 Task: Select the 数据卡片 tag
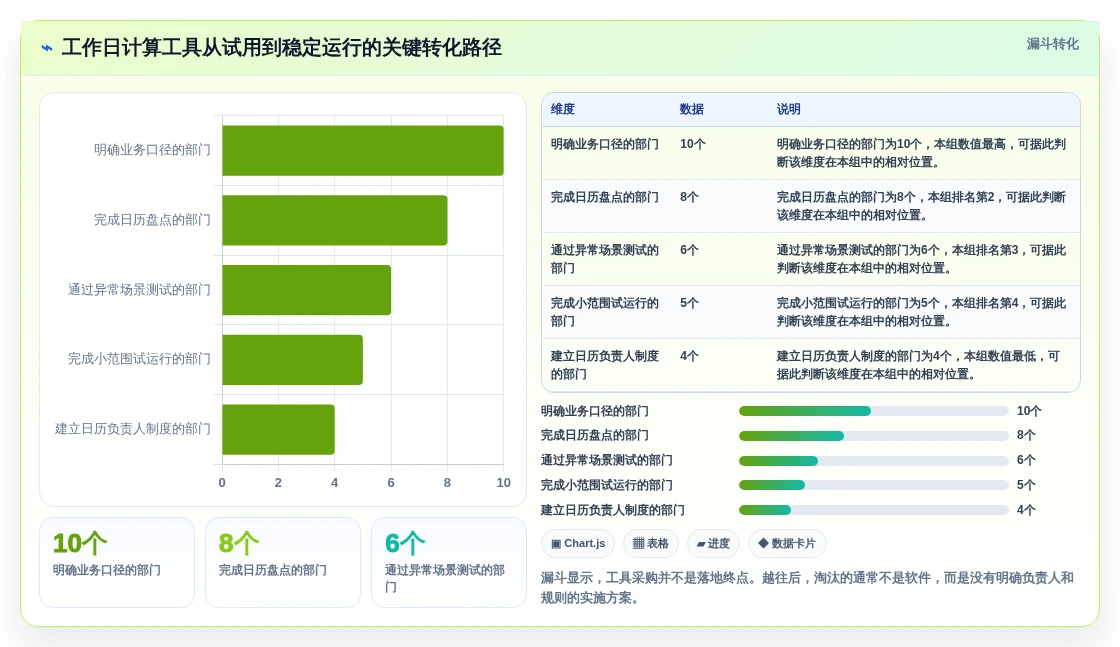[787, 543]
